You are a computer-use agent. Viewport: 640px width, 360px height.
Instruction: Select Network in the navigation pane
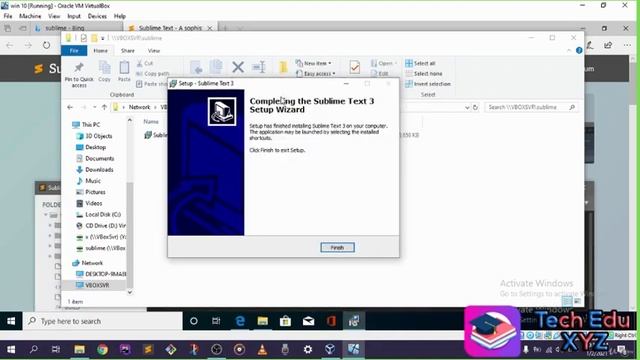87,263
